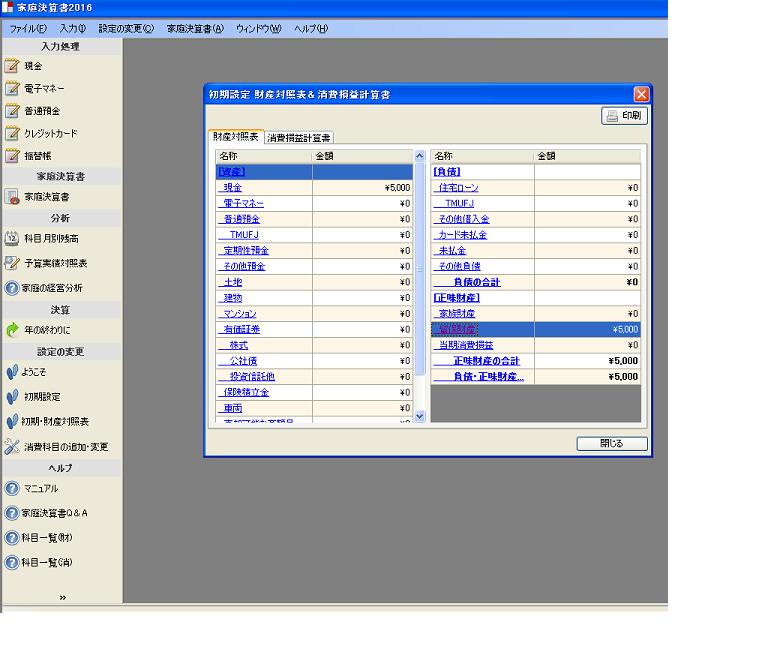Click the 印刷 print button
The image size is (764, 648).
[624, 116]
